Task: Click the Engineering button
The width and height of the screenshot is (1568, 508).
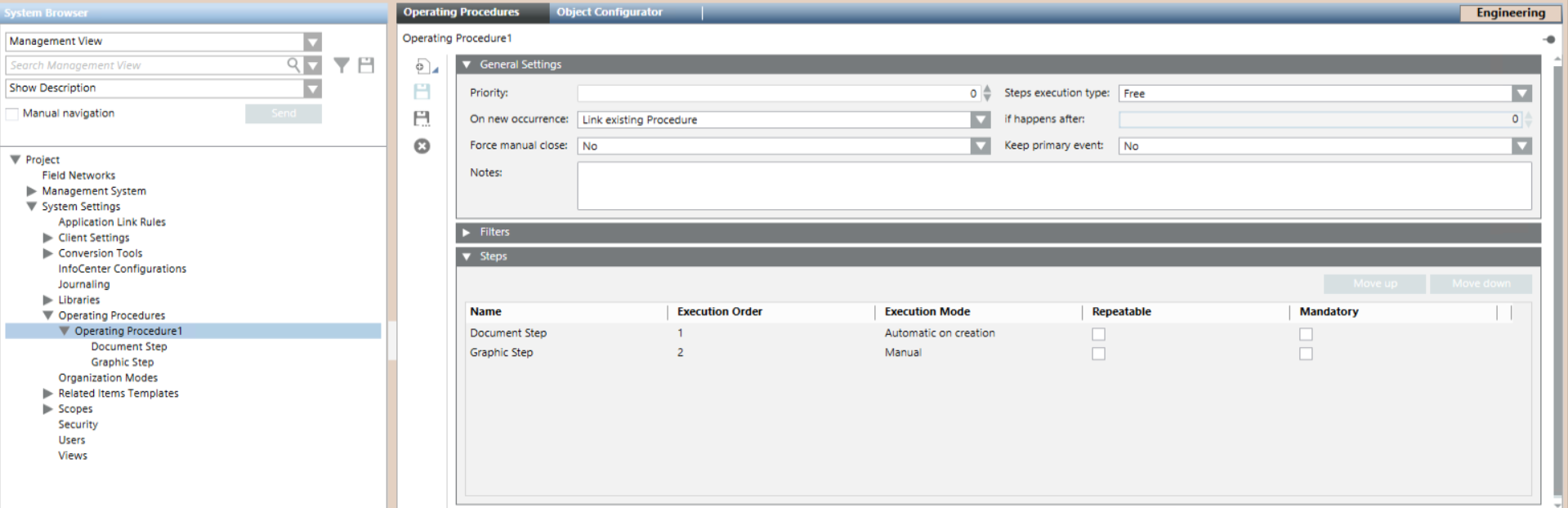Action: coord(1510,13)
